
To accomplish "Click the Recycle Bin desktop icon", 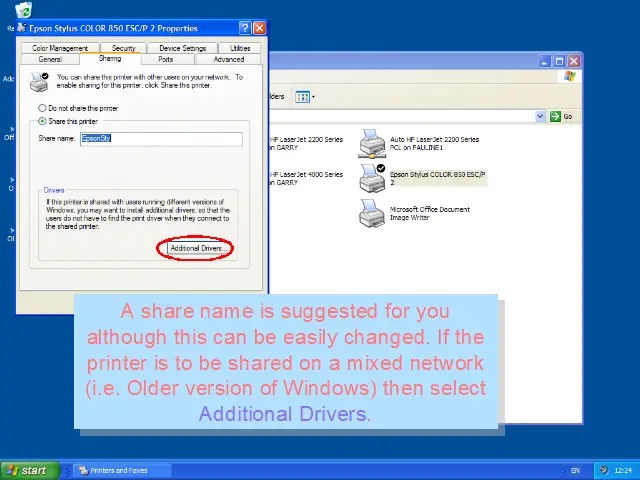I will click(x=24, y=10).
